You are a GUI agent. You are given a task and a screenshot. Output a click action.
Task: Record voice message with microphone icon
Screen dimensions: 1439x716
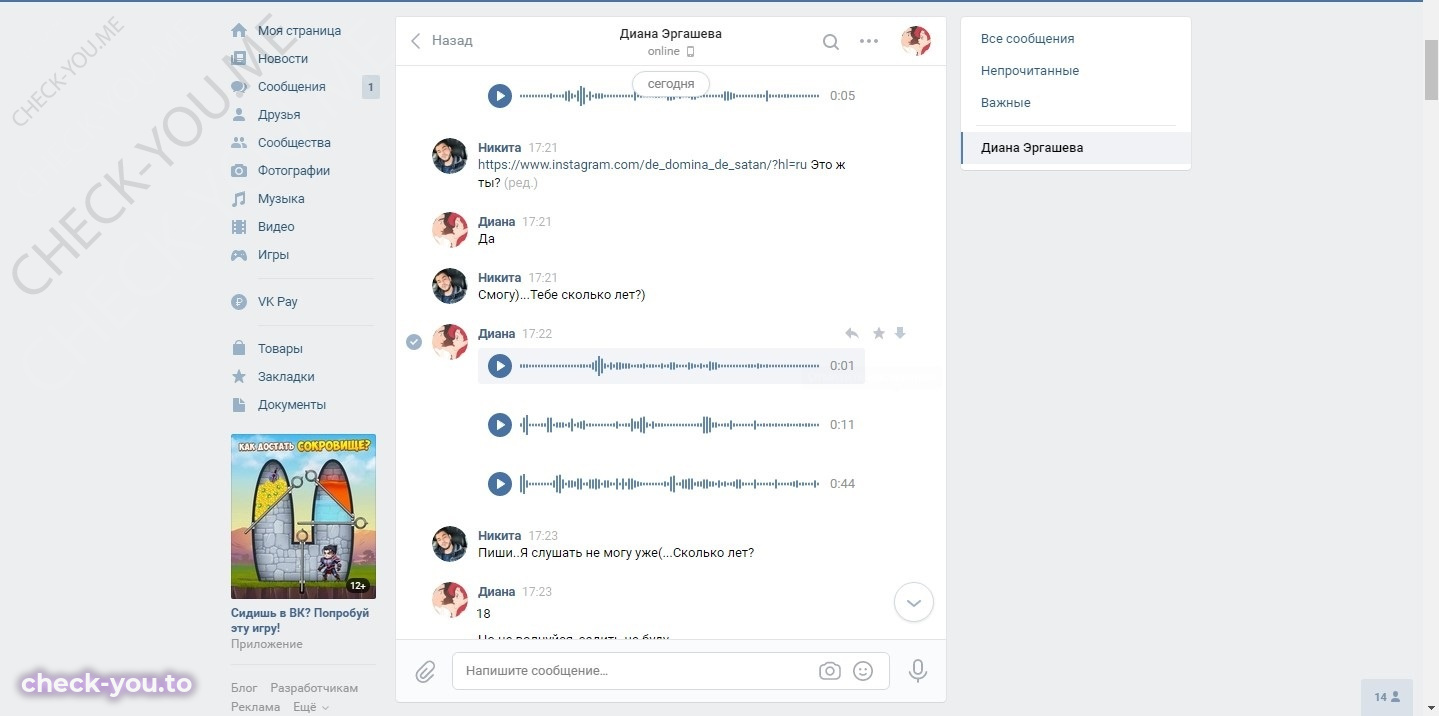point(918,671)
